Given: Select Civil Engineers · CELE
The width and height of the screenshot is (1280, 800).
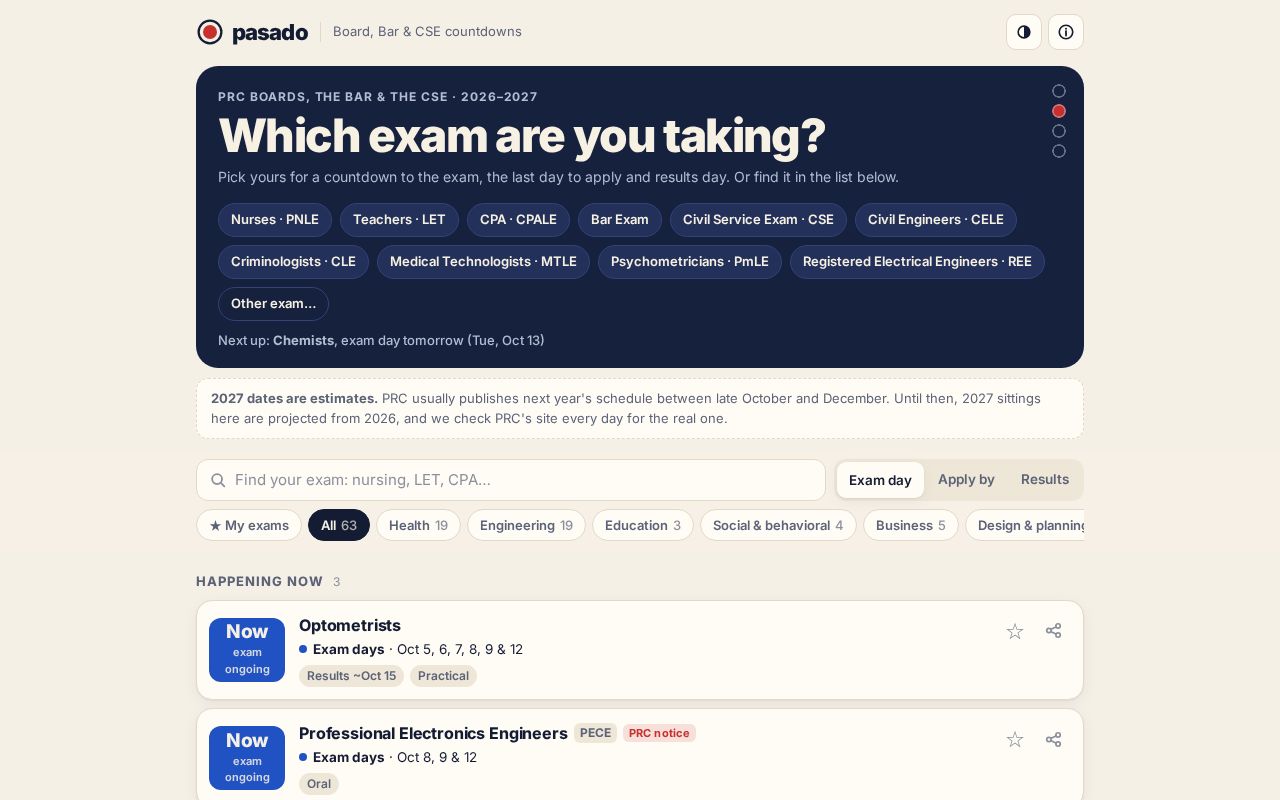Looking at the screenshot, I should (x=936, y=220).
